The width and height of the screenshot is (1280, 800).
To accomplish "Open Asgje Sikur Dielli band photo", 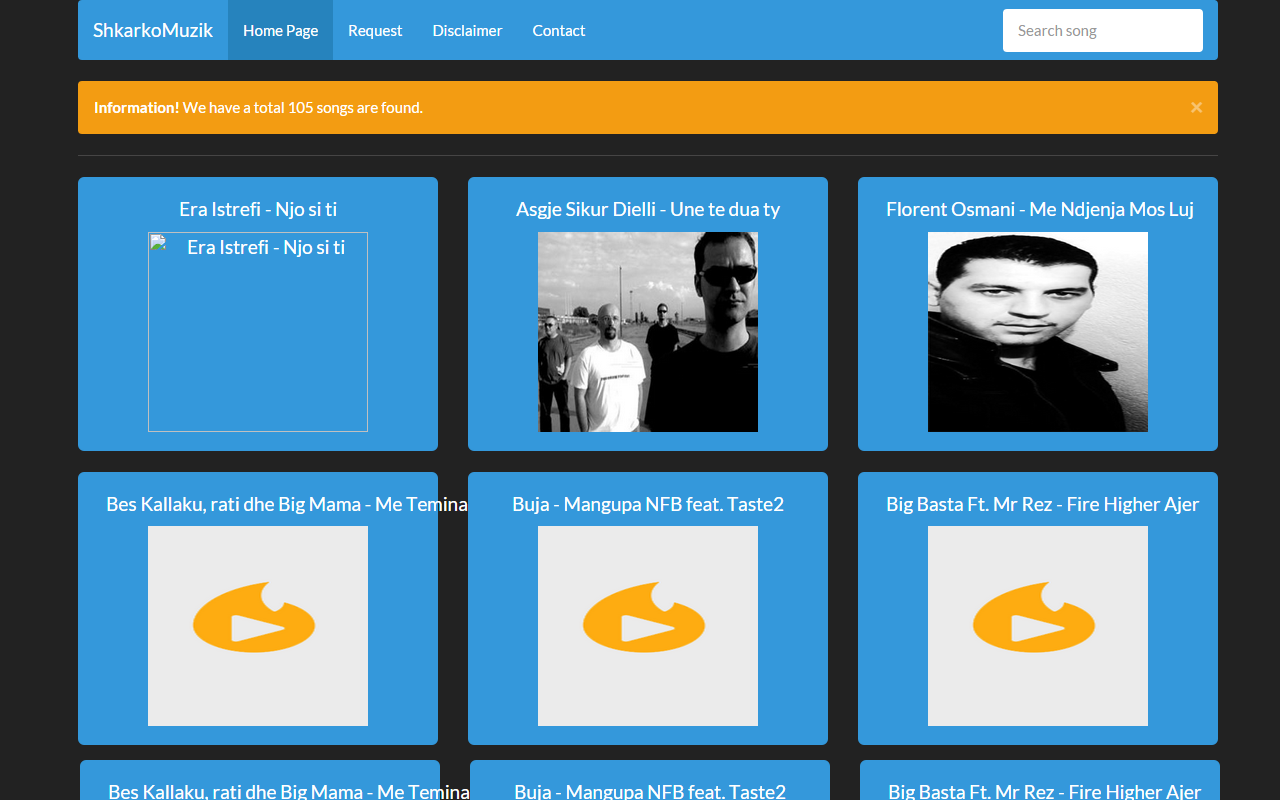I will point(648,332).
